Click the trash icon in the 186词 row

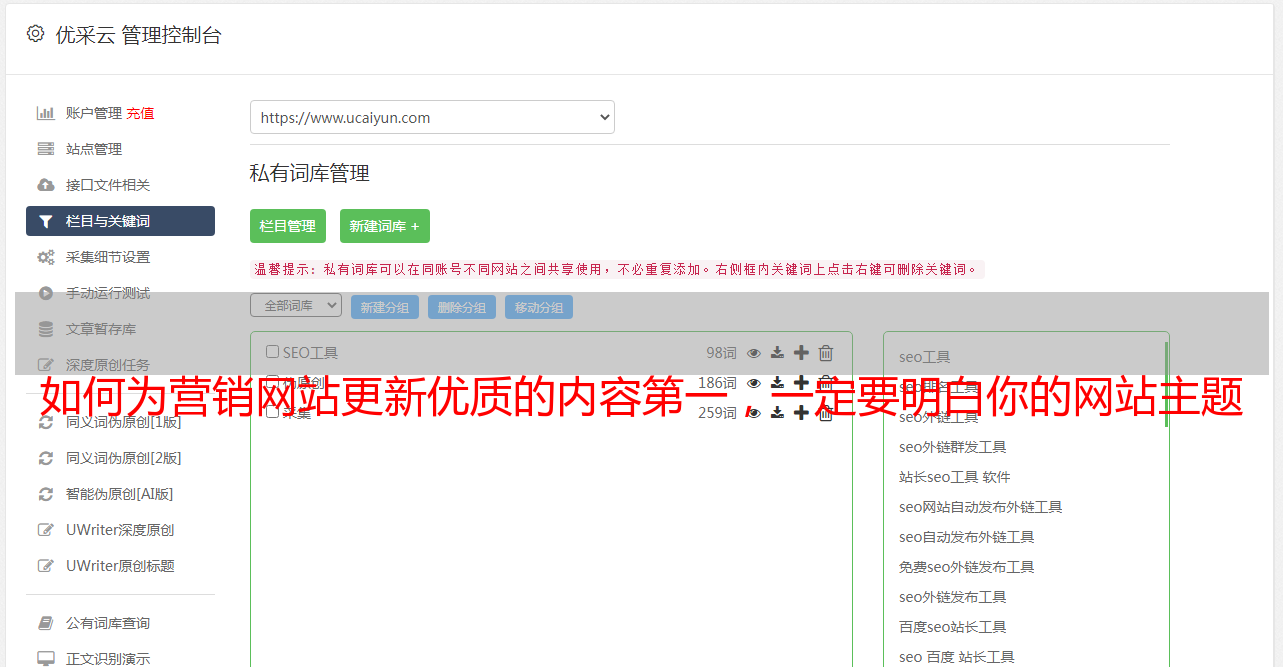tap(826, 383)
